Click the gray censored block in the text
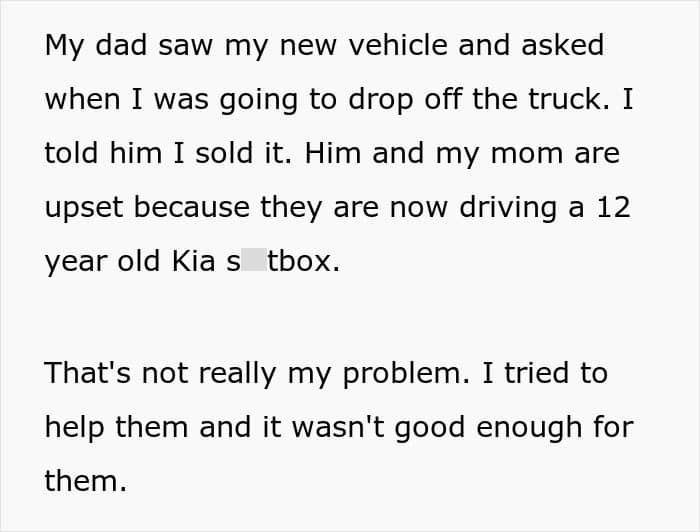700x532 pixels. [x=254, y=261]
